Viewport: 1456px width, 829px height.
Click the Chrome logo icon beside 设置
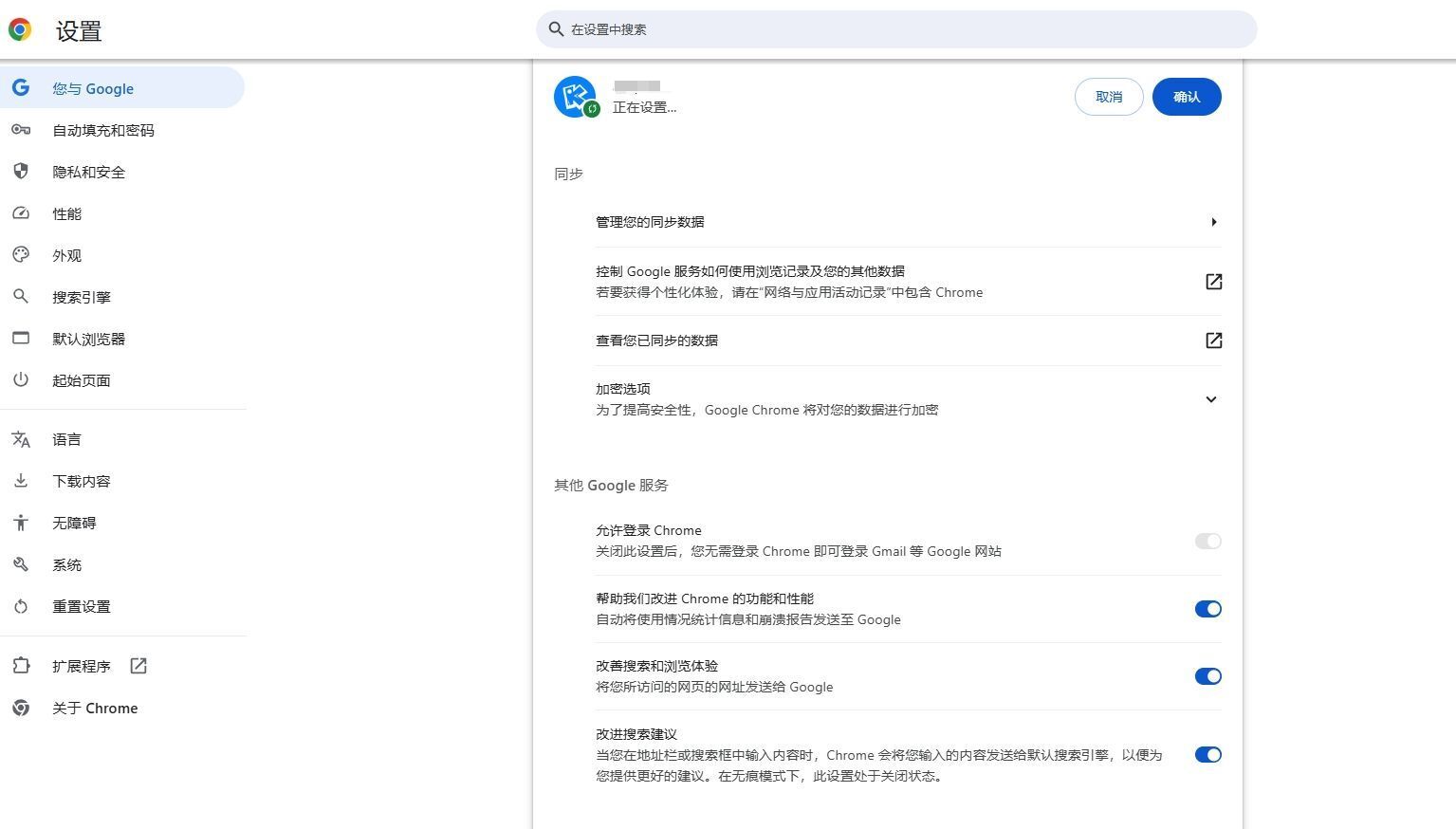(20, 30)
